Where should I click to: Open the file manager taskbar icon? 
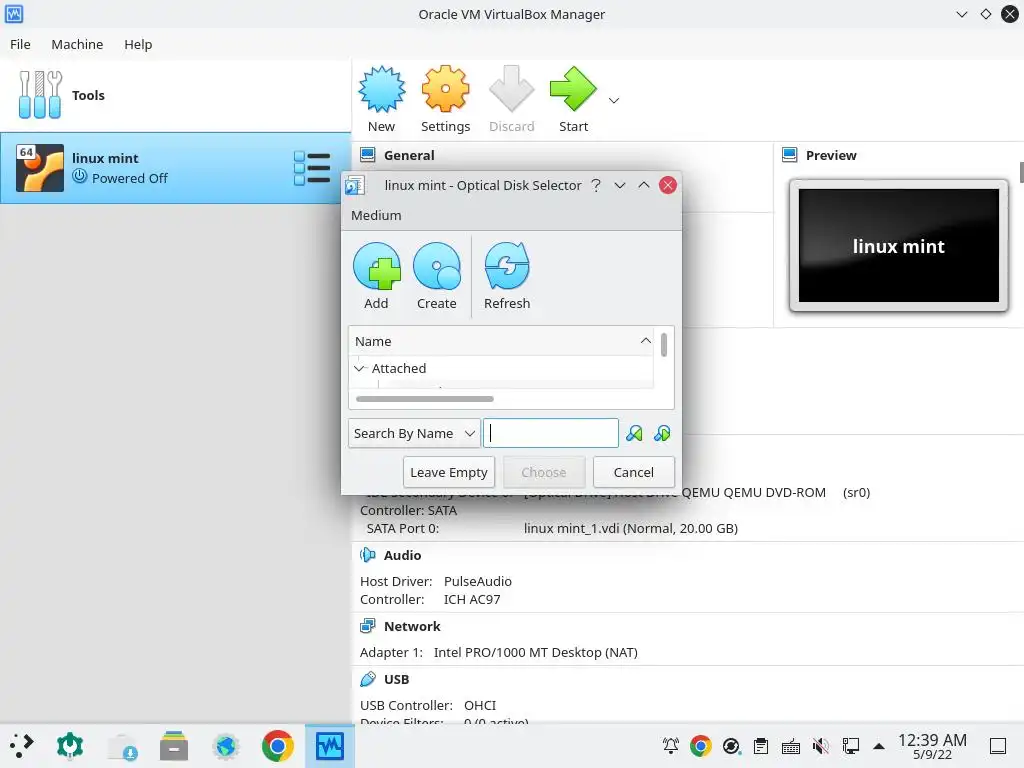pyautogui.click(x=174, y=746)
